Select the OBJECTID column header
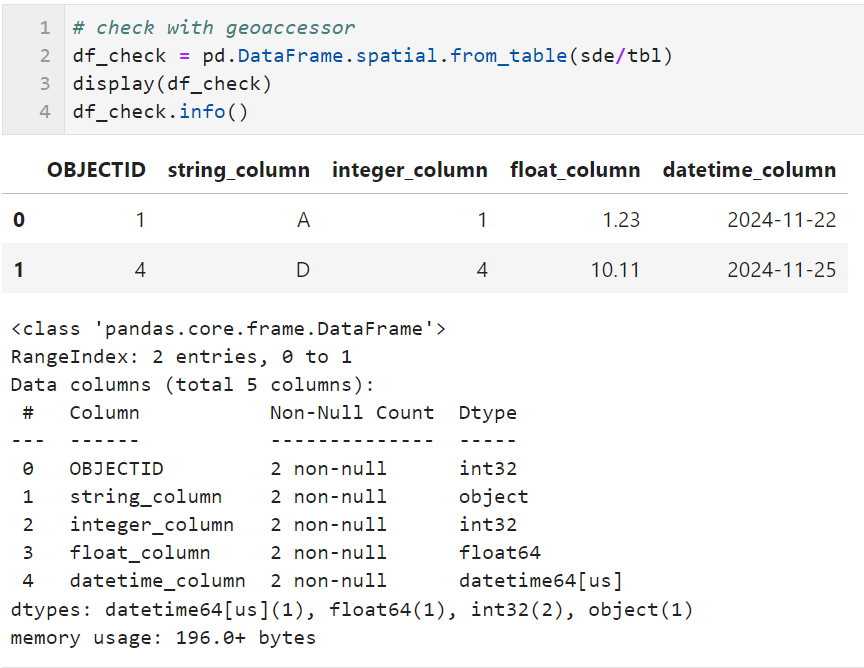This screenshot has width=864, height=668. [x=96, y=169]
